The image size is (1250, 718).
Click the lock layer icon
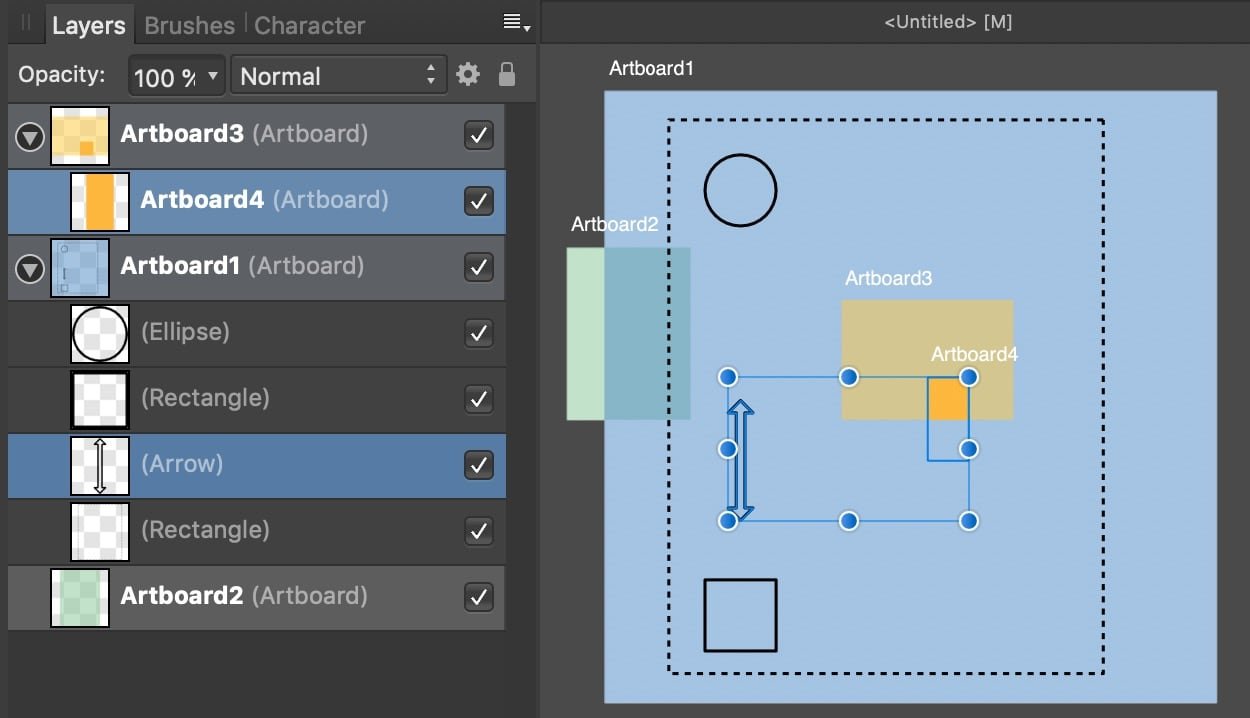click(x=507, y=74)
